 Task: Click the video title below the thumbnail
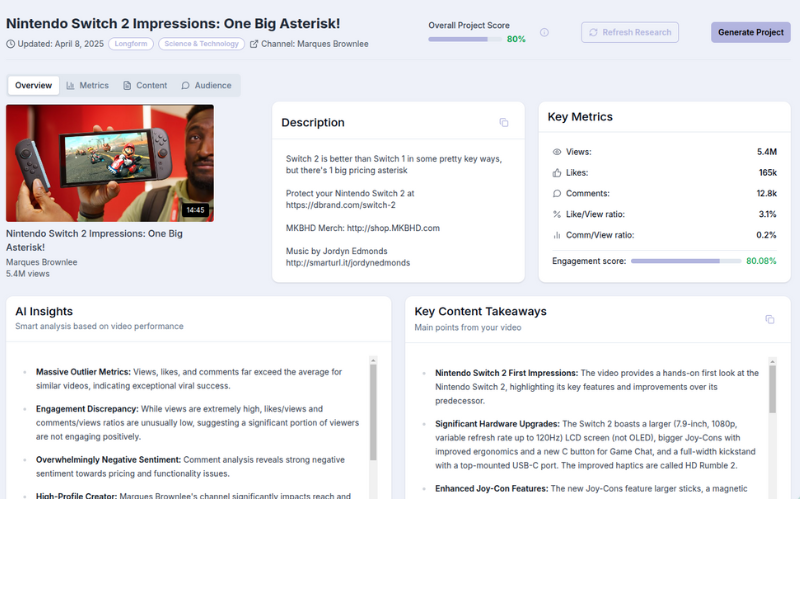click(x=94, y=240)
